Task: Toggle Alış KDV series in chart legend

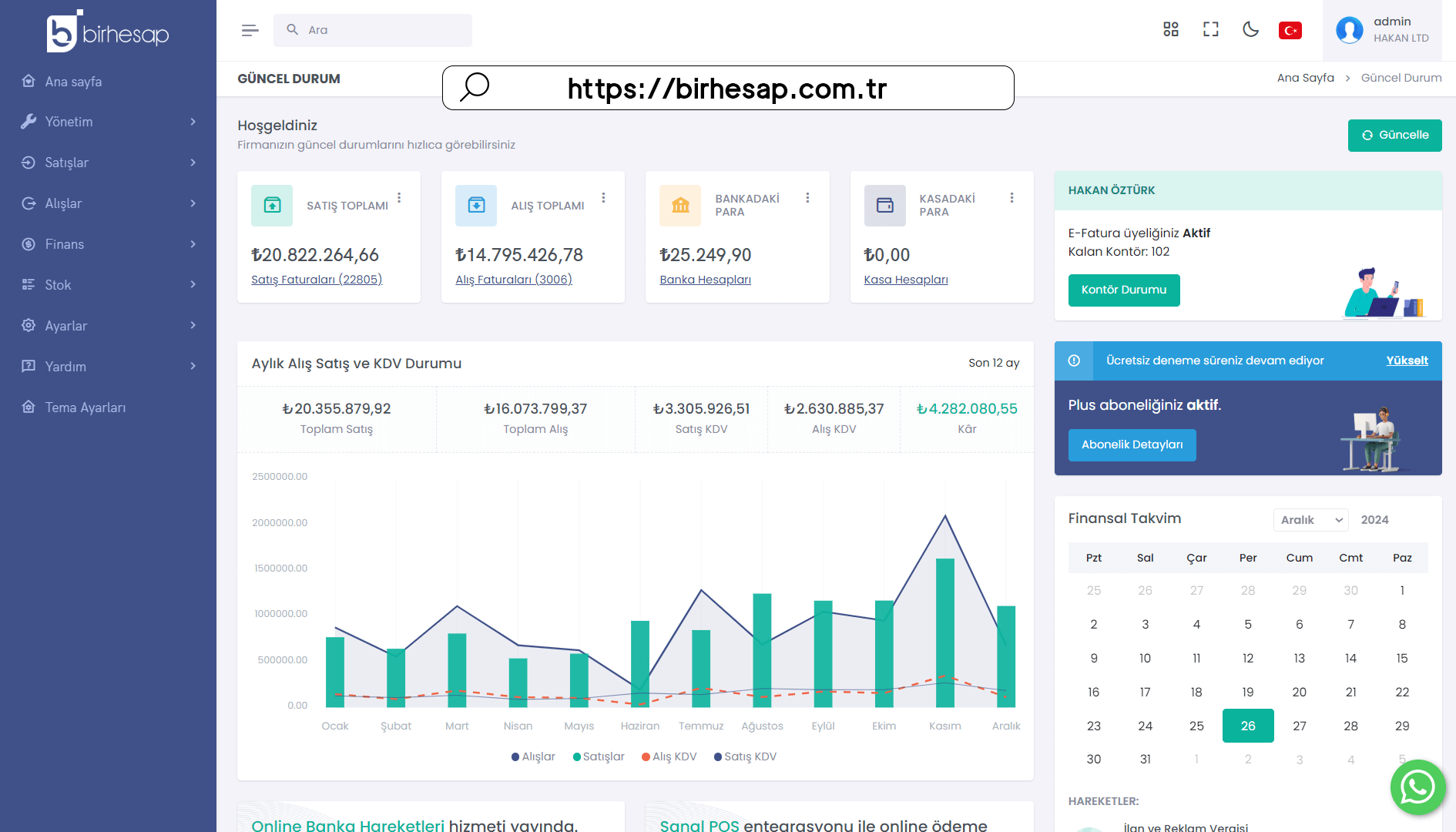Action: [x=669, y=757]
